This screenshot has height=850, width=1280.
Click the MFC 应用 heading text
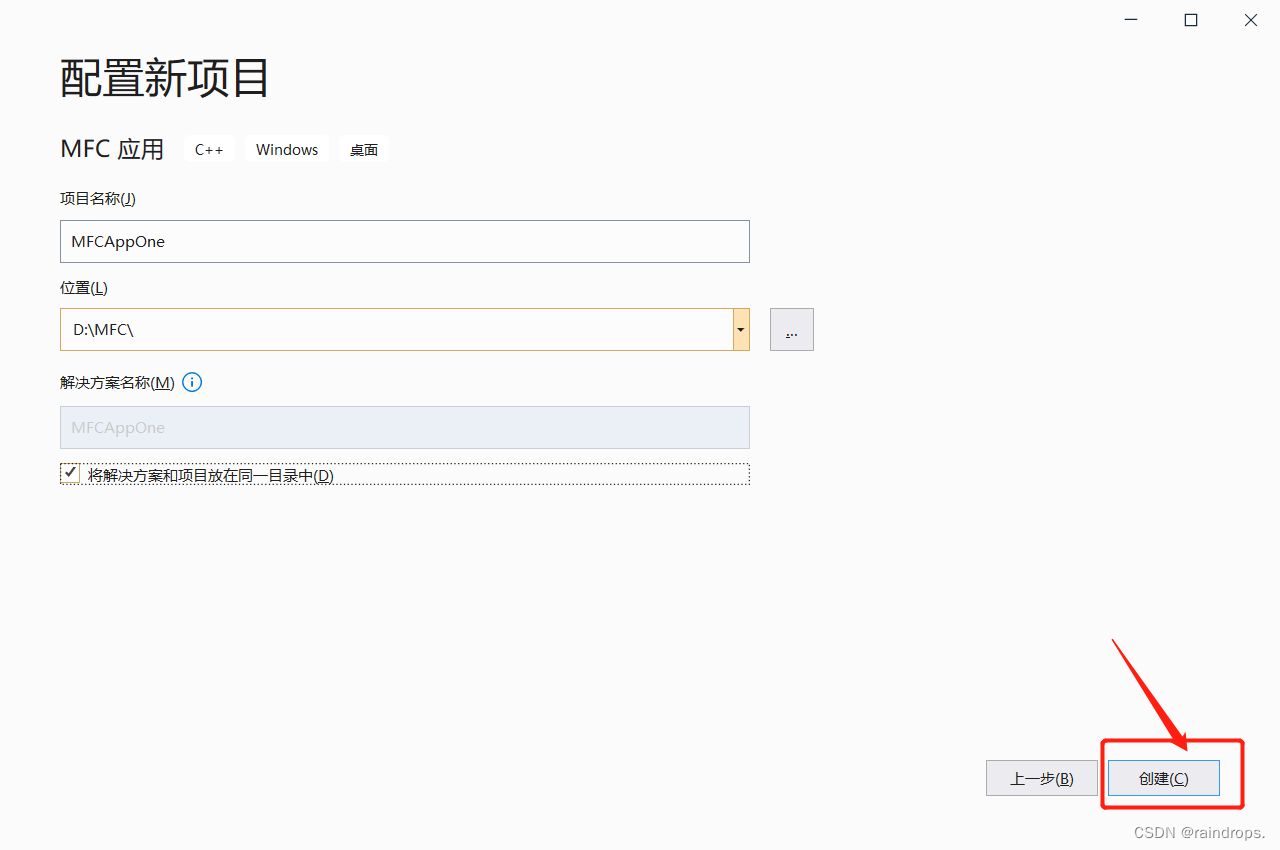point(112,149)
